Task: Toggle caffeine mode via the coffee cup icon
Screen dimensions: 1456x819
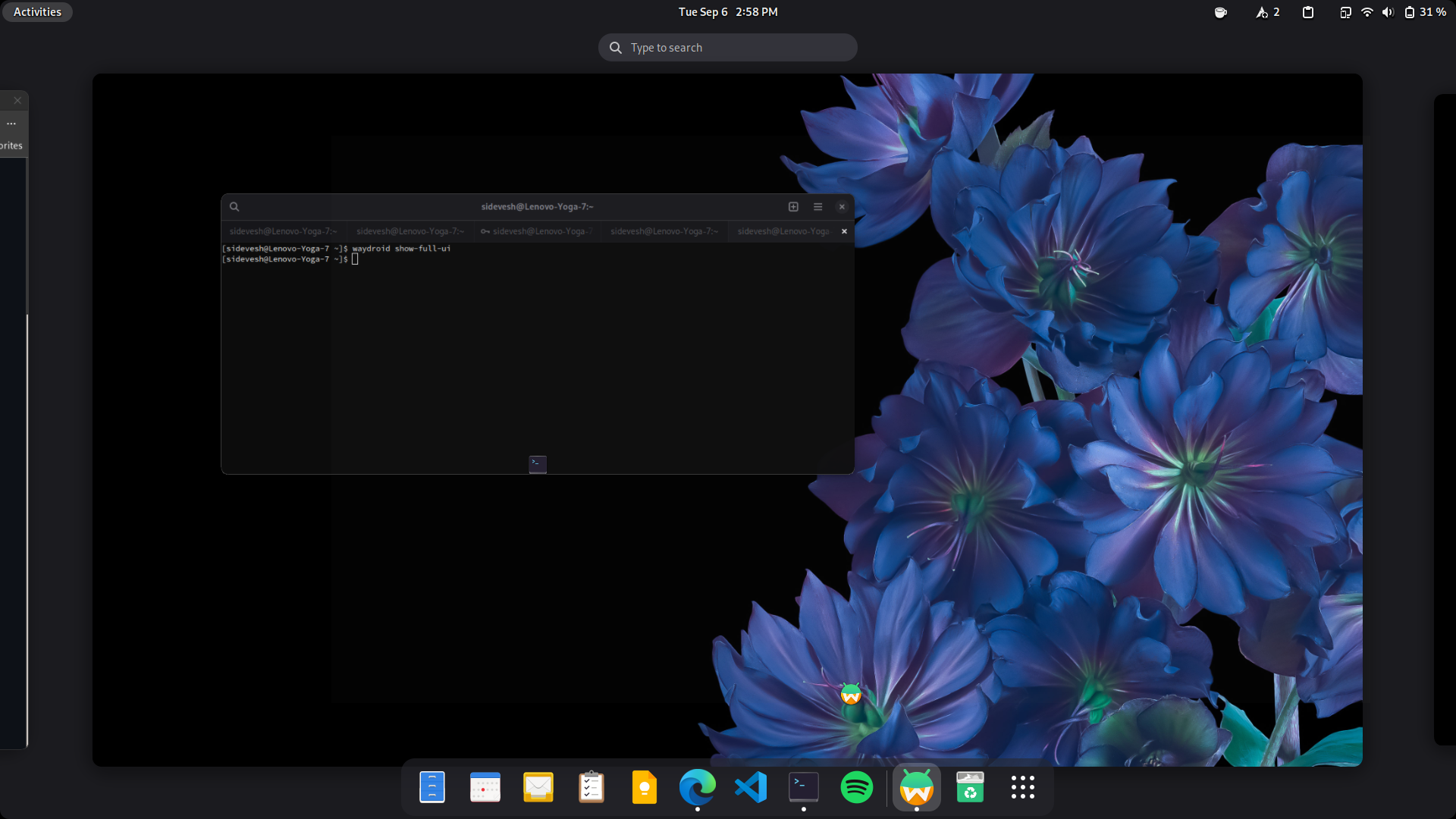Action: tap(1220, 12)
